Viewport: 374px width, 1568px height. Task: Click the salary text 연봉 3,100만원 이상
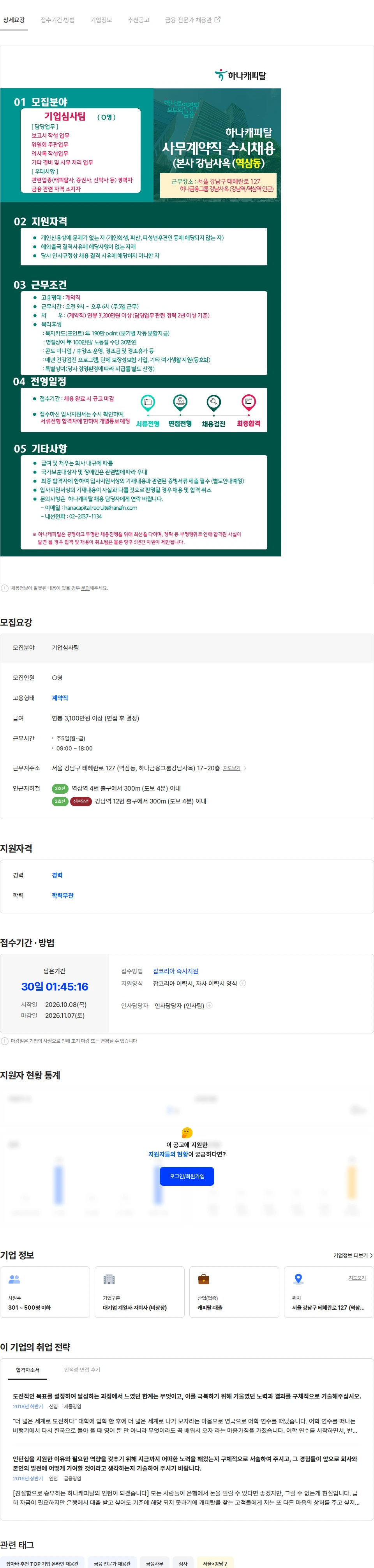tap(95, 718)
